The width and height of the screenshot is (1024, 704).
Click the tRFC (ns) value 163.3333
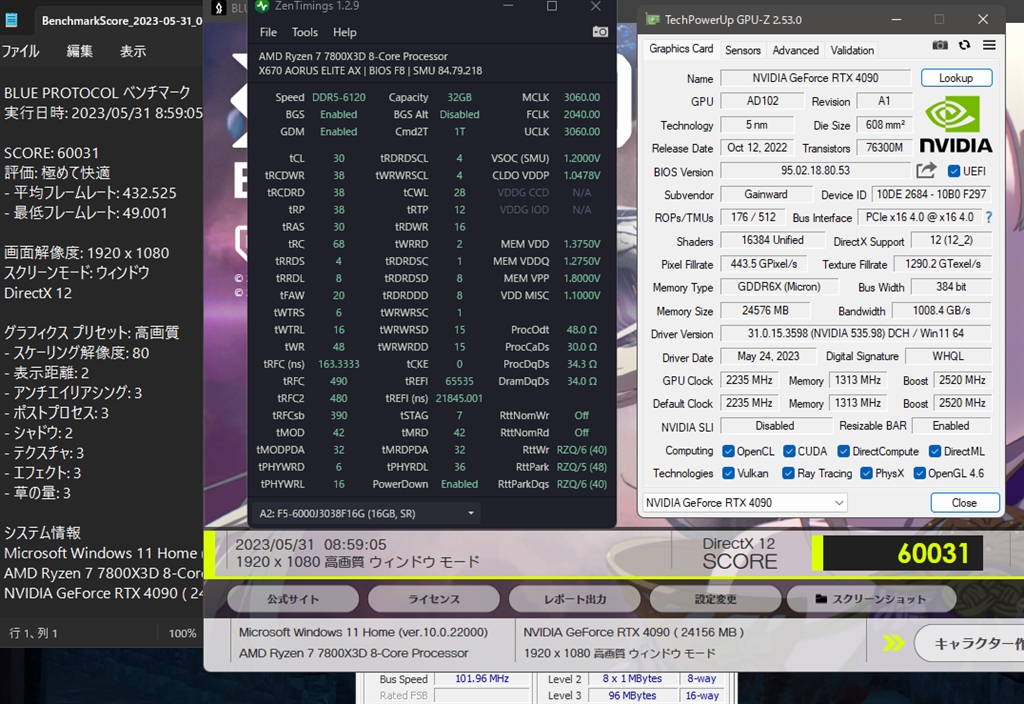click(338, 364)
